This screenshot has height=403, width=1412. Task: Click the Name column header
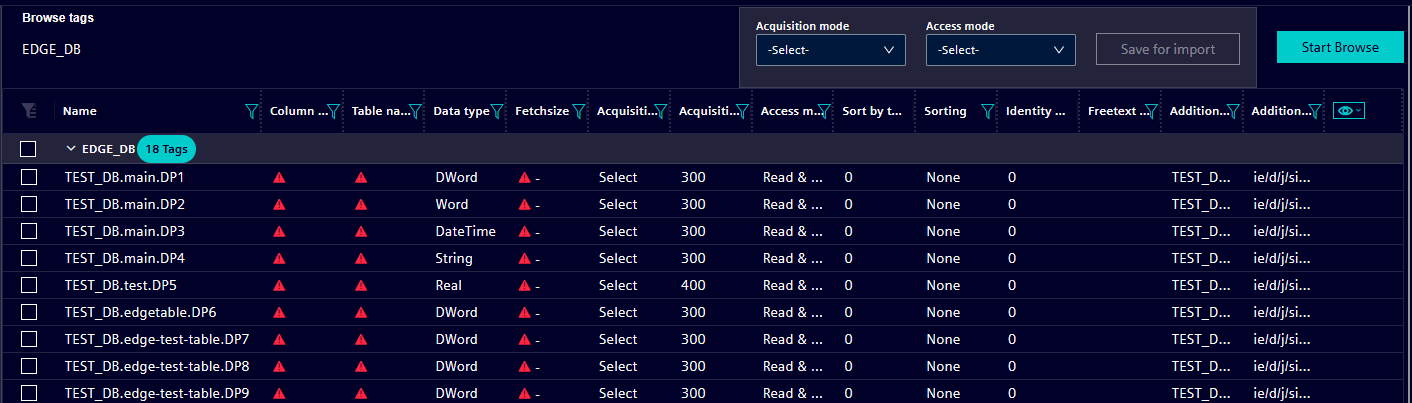[80, 112]
